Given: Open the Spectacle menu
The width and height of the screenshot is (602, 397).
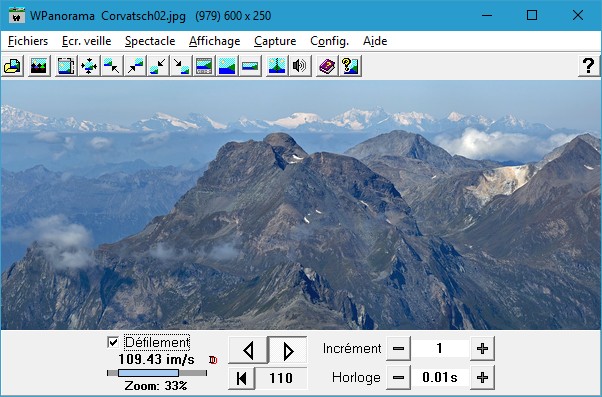Looking at the screenshot, I should pos(150,41).
